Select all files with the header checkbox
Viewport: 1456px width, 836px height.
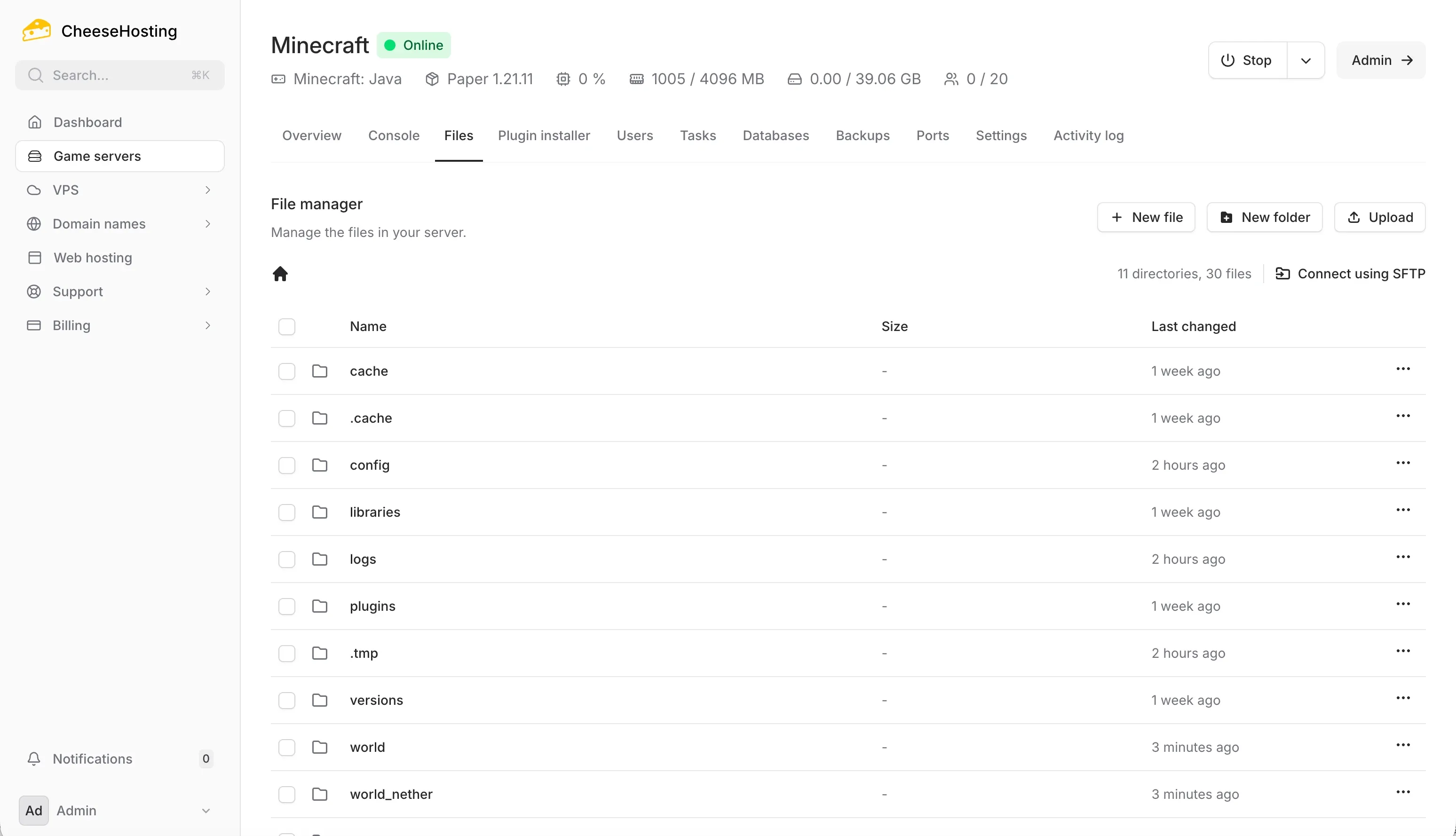point(287,326)
